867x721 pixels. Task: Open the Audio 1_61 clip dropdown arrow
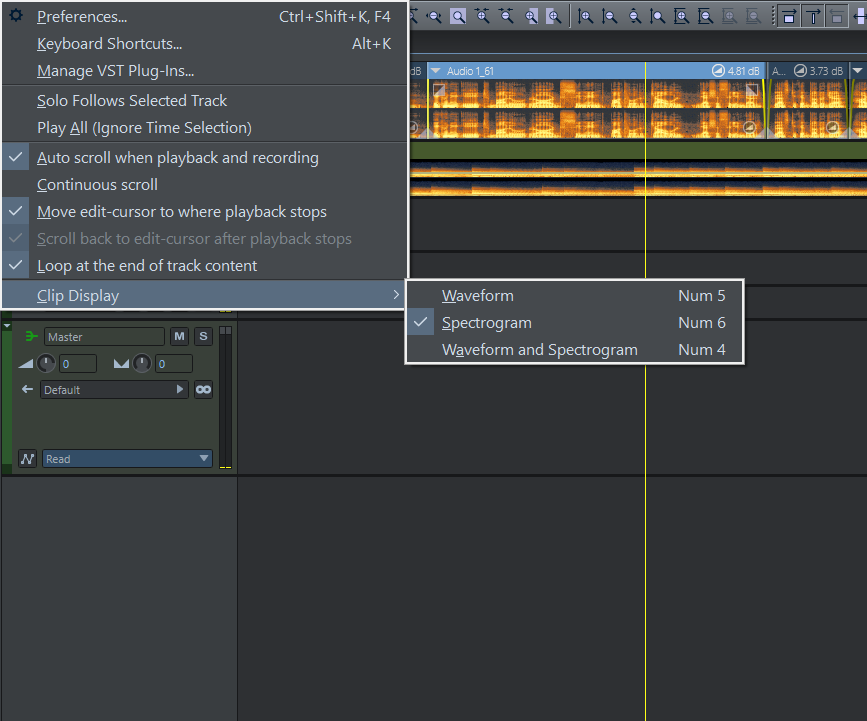435,71
